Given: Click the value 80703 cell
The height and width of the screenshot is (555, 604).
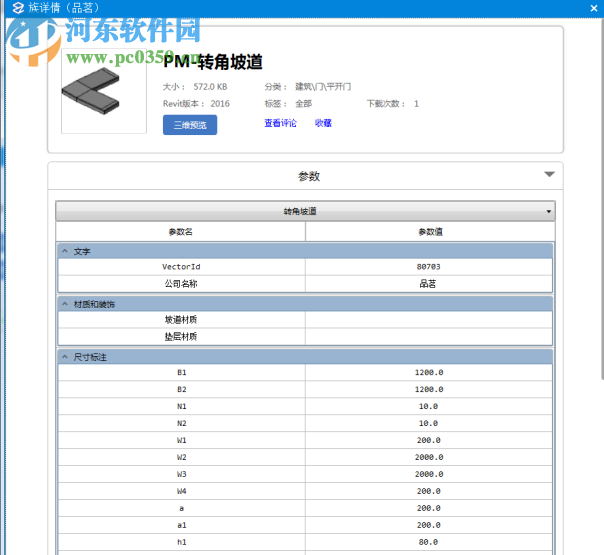Looking at the screenshot, I should coord(428,267).
